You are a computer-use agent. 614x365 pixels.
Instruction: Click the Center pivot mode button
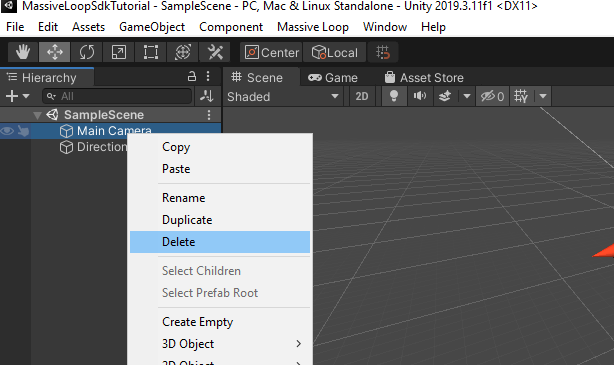point(271,52)
